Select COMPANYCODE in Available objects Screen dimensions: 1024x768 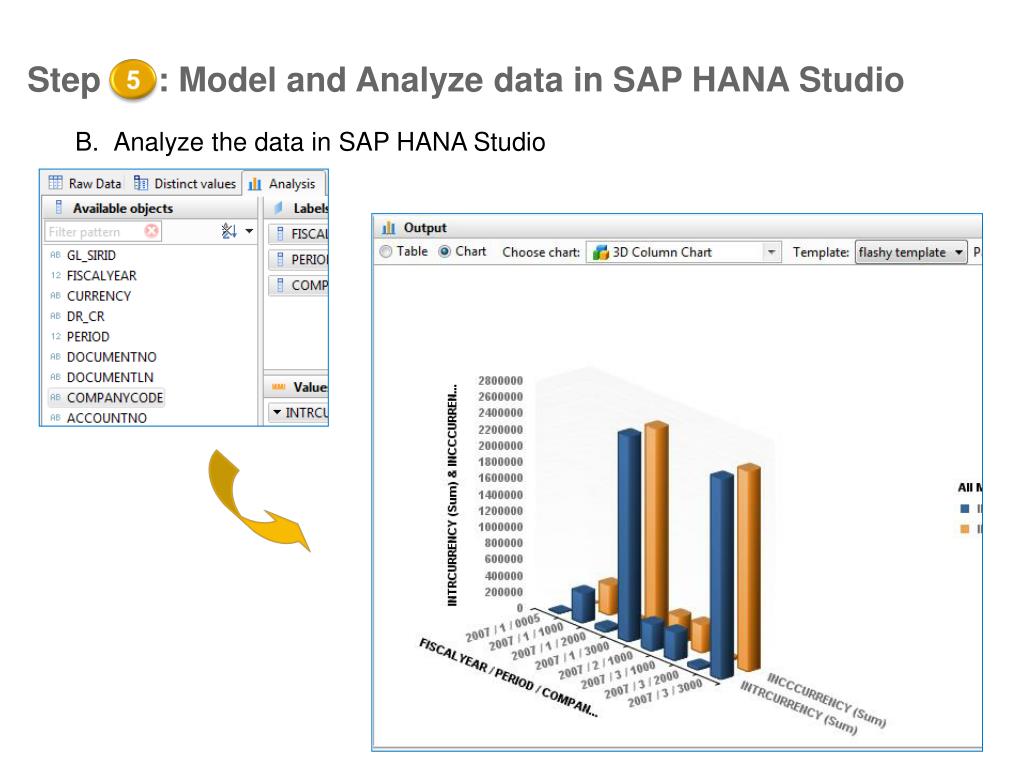[114, 397]
